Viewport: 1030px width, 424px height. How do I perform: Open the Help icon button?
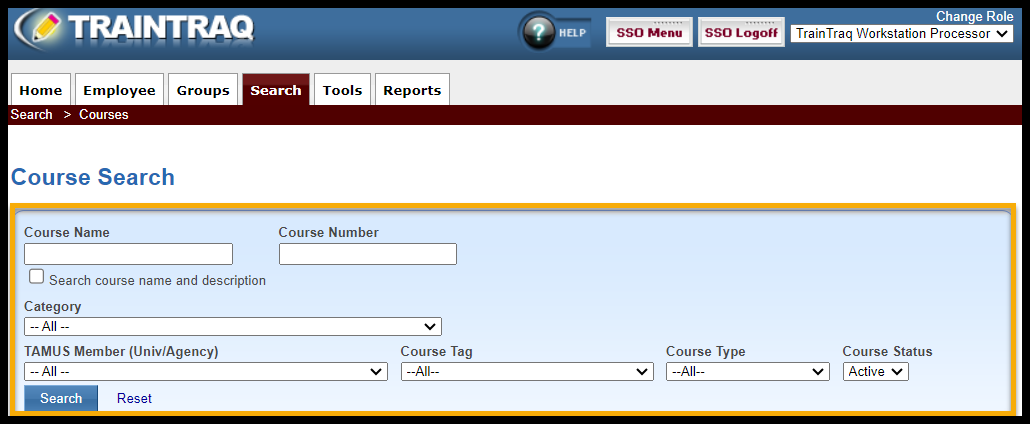pyautogui.click(x=556, y=33)
